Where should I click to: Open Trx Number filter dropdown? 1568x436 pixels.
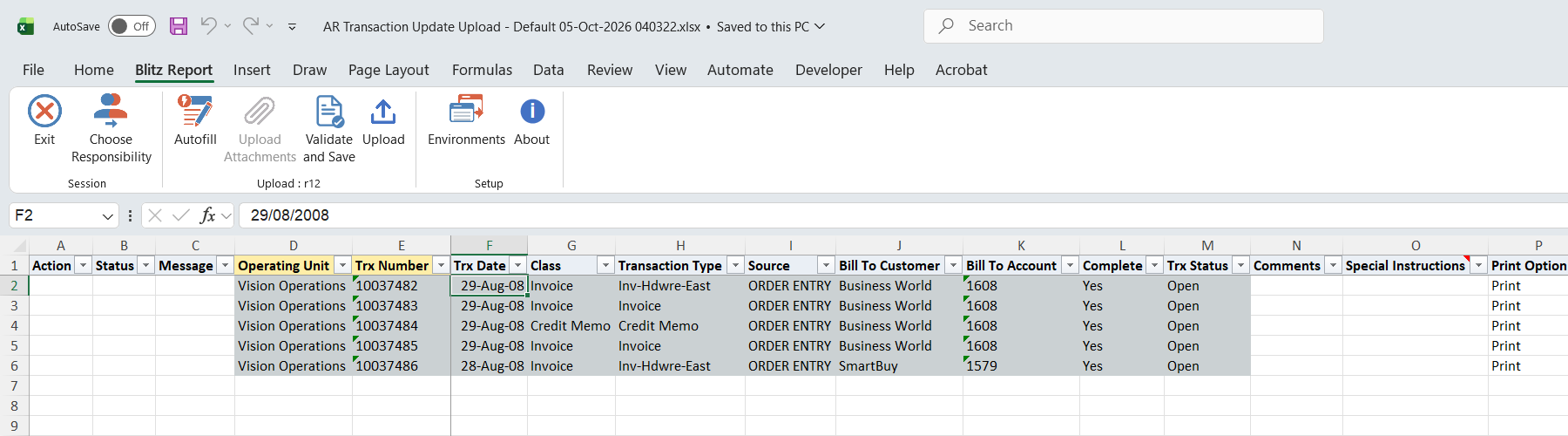tap(442, 265)
